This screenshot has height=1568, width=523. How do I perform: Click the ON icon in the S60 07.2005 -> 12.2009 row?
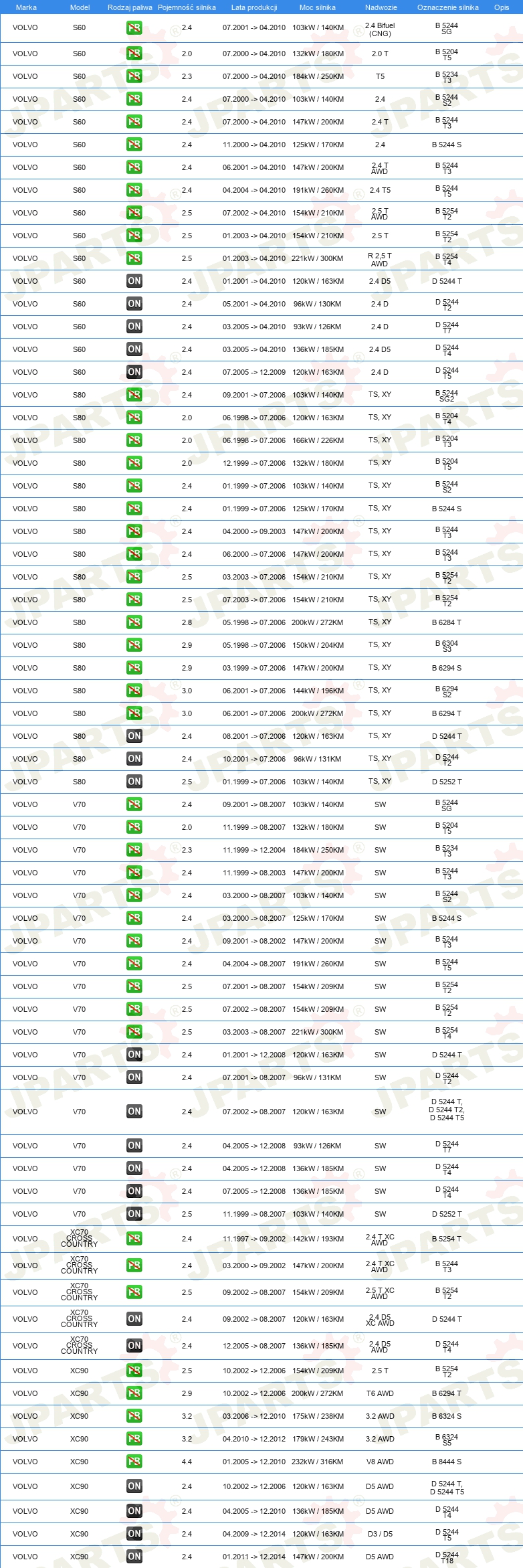134,372
